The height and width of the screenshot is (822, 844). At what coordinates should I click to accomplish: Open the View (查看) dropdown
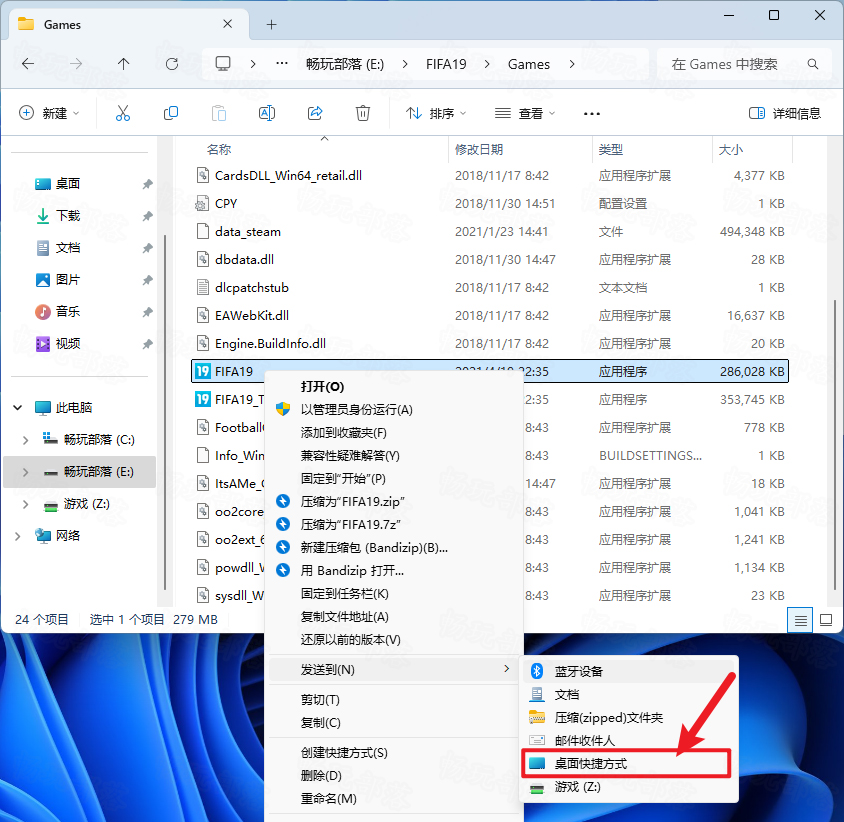click(x=525, y=114)
